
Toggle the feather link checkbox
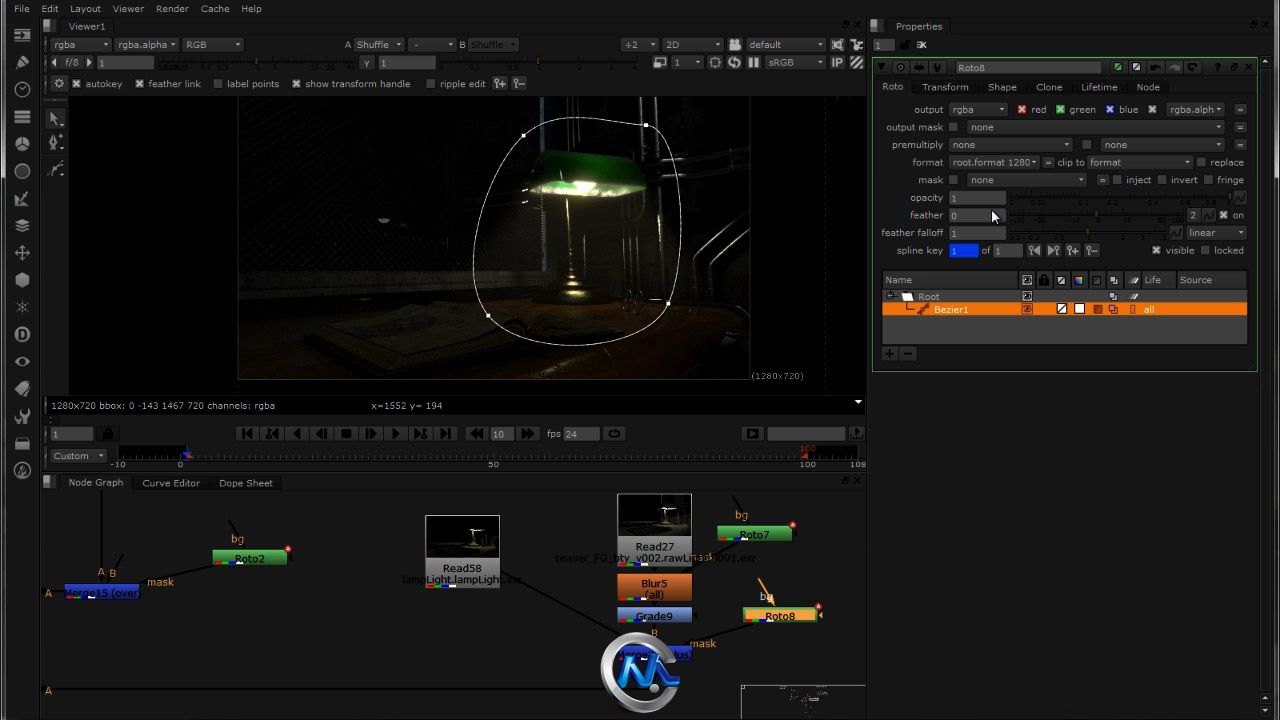coord(139,84)
